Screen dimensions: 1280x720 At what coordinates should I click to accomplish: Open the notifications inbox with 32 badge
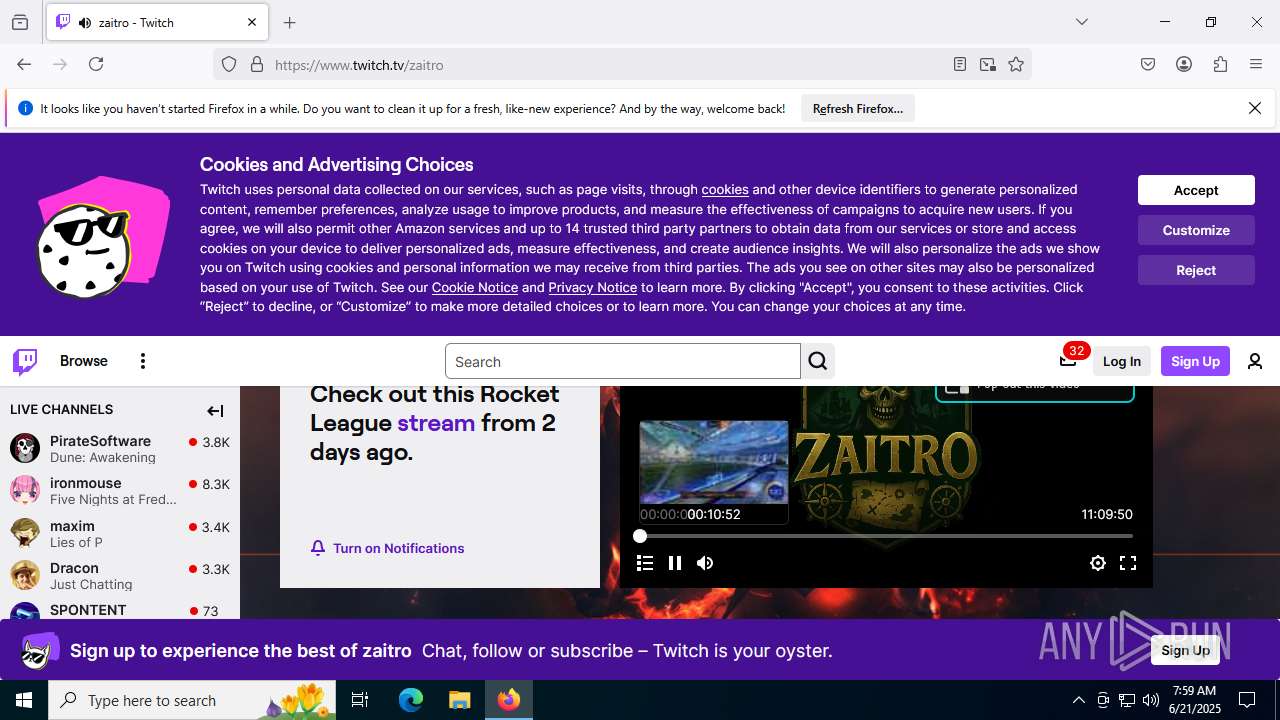[1068, 361]
